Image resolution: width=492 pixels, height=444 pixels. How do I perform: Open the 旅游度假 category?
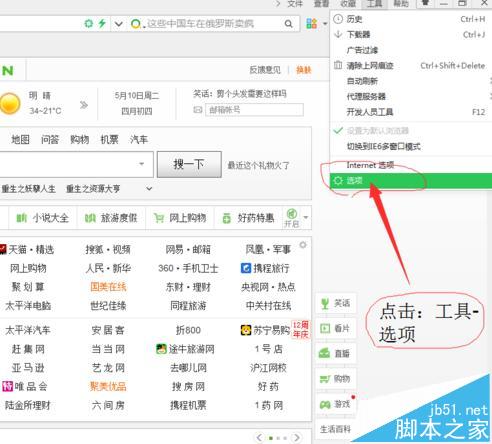[111, 218]
